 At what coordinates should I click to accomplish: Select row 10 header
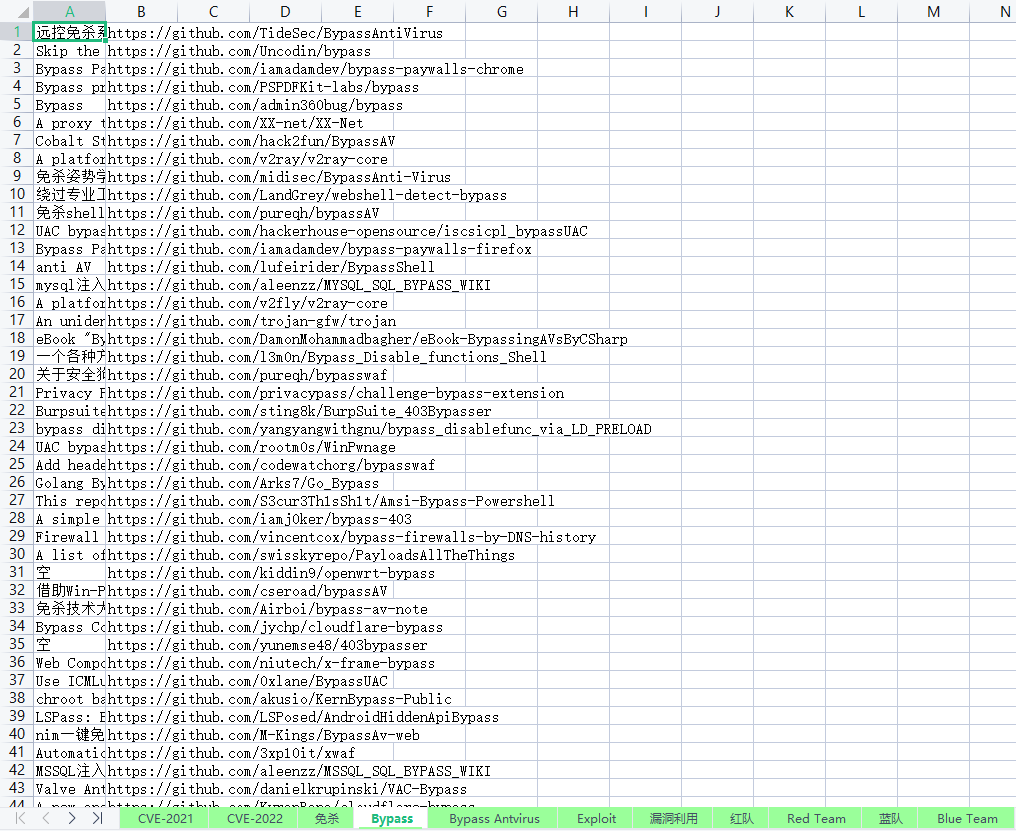click(17, 194)
